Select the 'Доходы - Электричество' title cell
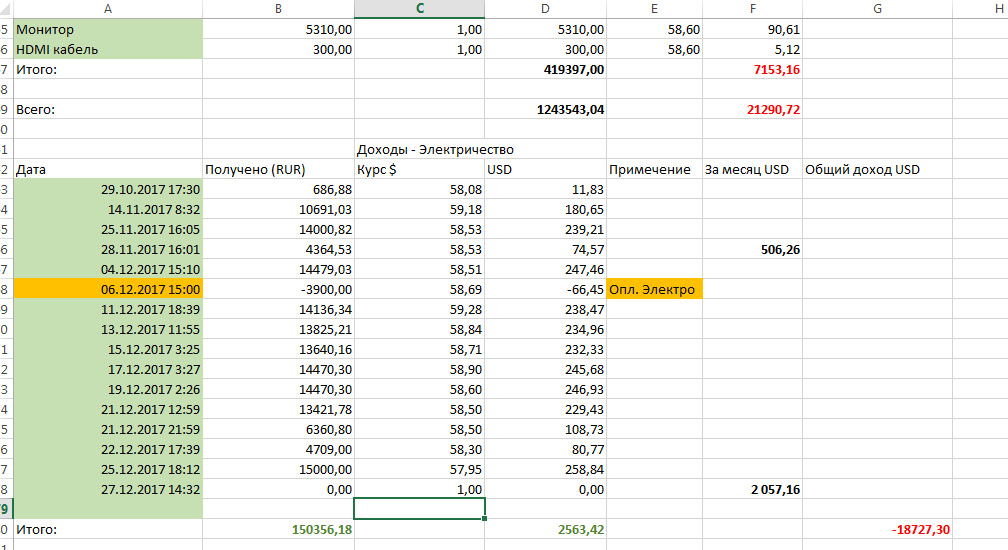Screen dimensions: 1008x550 pos(435,150)
